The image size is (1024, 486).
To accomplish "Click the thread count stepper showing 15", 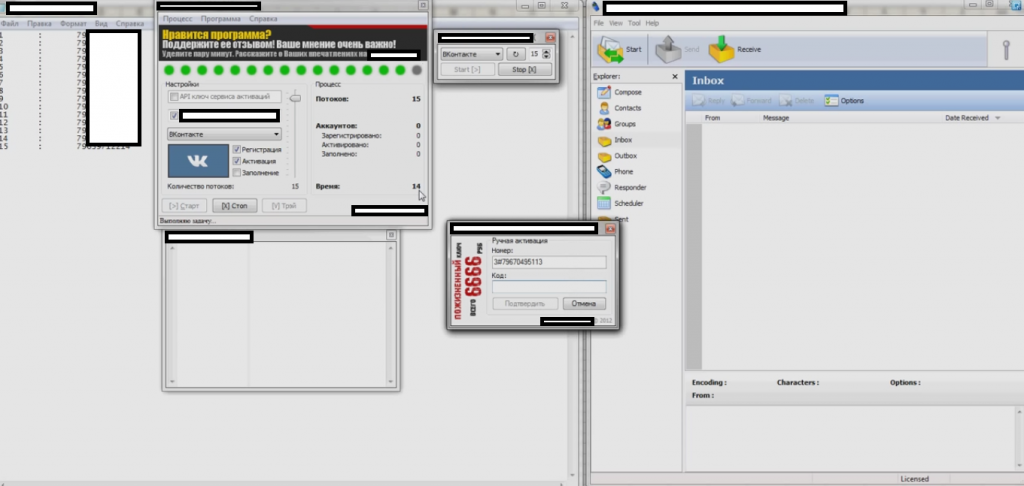I will pyautogui.click(x=547, y=54).
